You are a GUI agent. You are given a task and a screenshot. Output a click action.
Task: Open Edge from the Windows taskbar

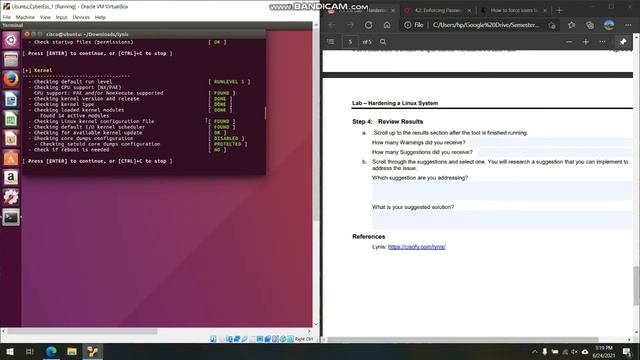(x=51, y=351)
